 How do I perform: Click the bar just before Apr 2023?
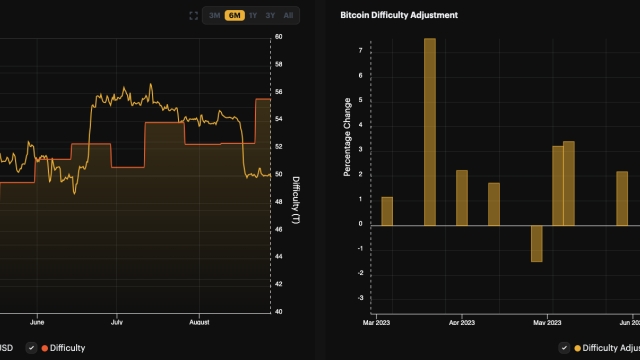(x=462, y=198)
